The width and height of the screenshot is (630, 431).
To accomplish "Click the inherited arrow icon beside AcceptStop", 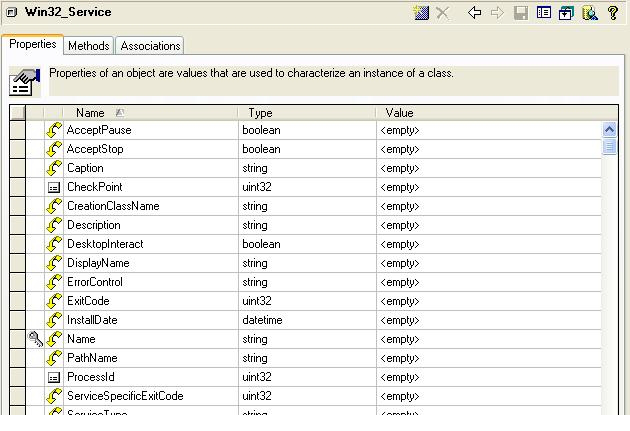I will tap(54, 149).
